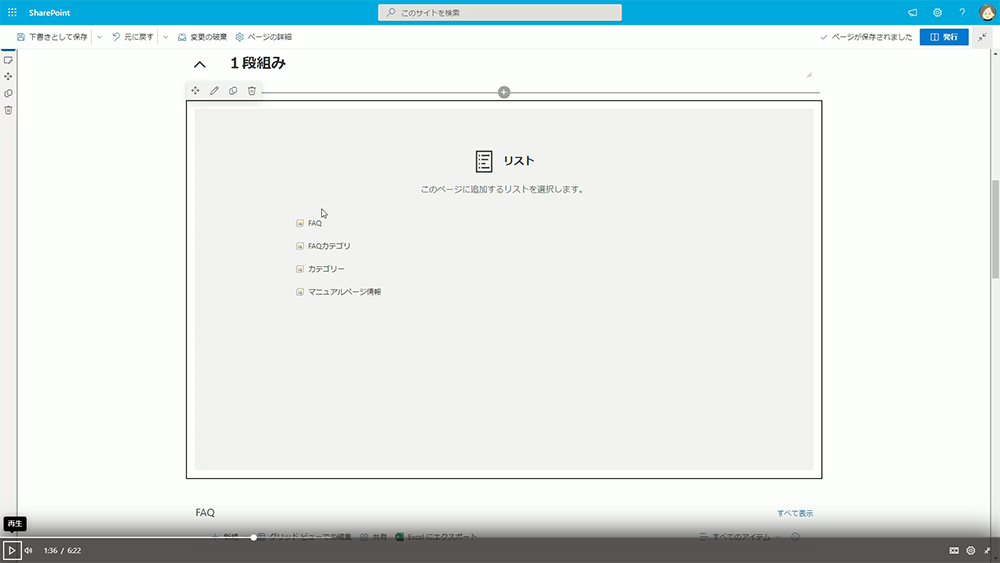Open the SharePoint app launcher grid
The image size is (1000, 563).
pos(12,13)
